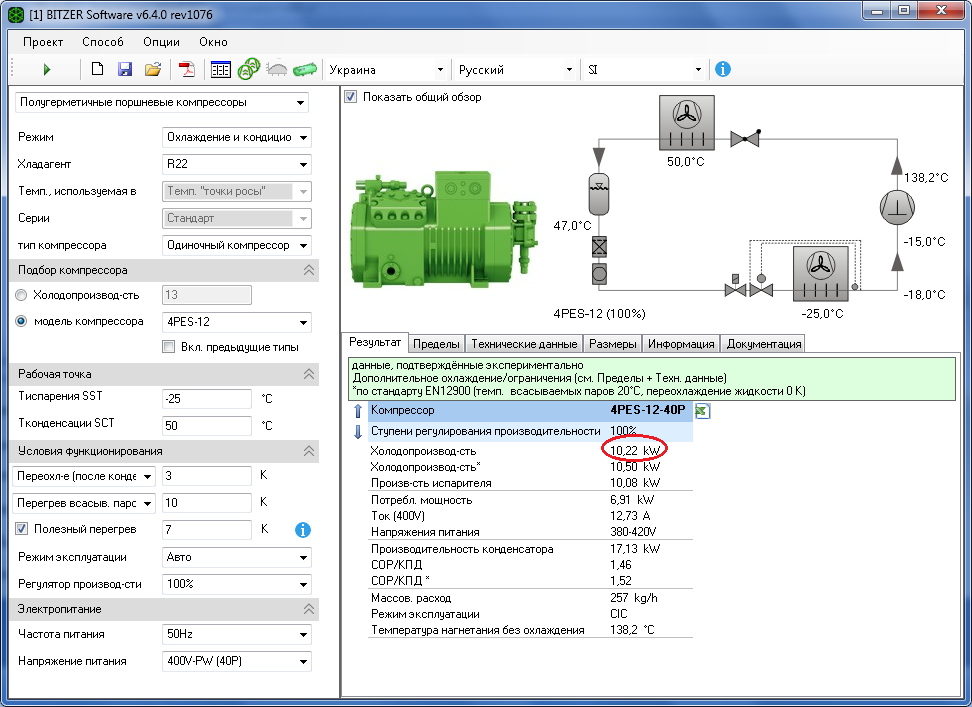Click the gray condensing unit icon
The height and width of the screenshot is (707, 972).
(276, 69)
